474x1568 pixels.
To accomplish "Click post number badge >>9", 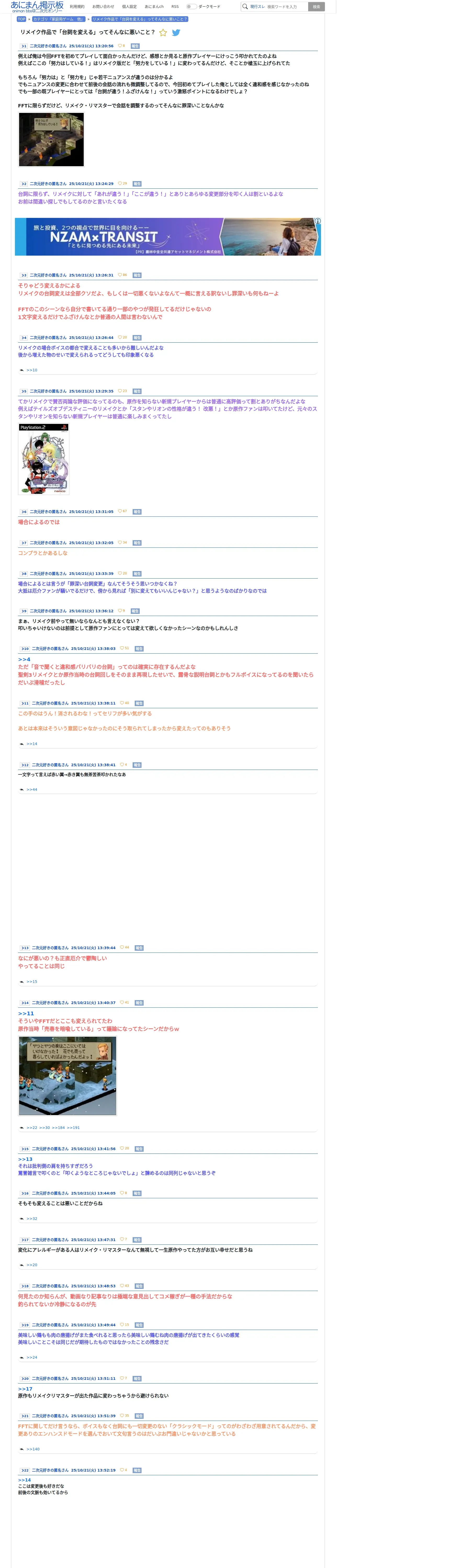I will (x=24, y=611).
